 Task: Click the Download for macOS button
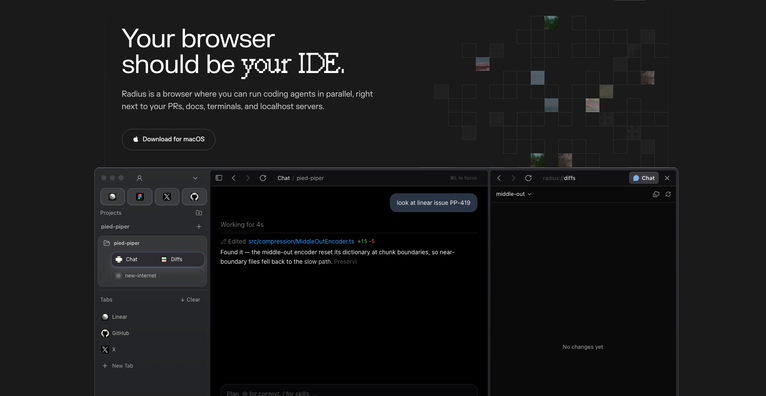coord(169,139)
